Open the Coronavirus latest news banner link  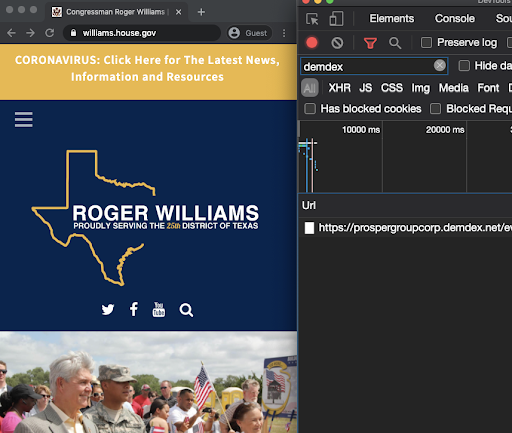coord(147,68)
